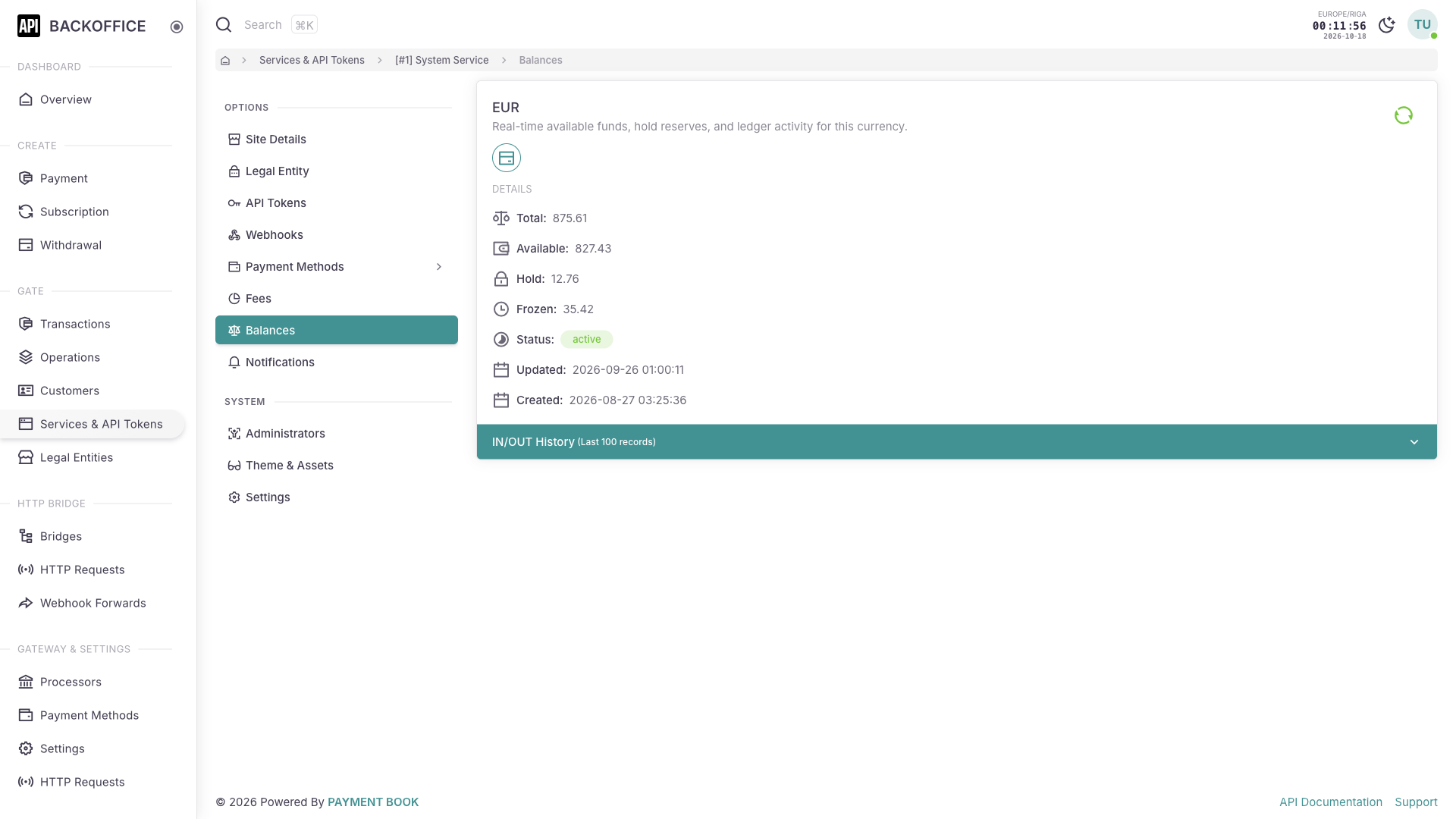
Task: Open Services & API Tokens in sidebar
Action: coord(93,424)
